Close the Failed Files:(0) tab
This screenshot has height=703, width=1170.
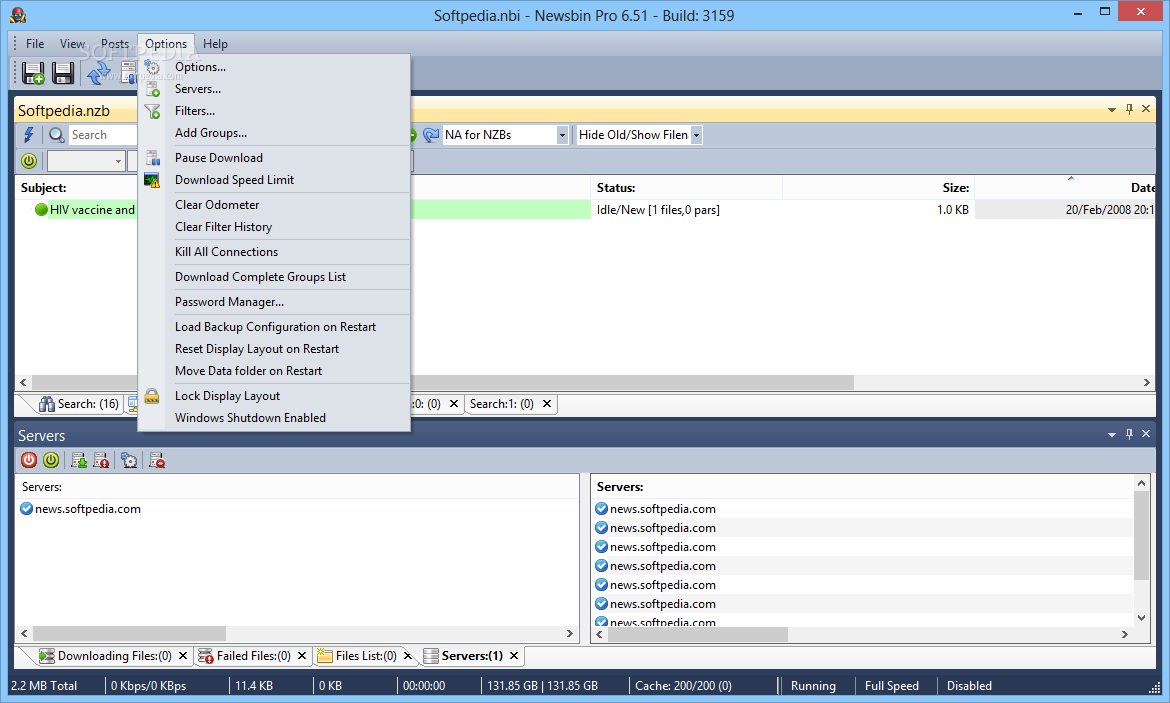302,655
